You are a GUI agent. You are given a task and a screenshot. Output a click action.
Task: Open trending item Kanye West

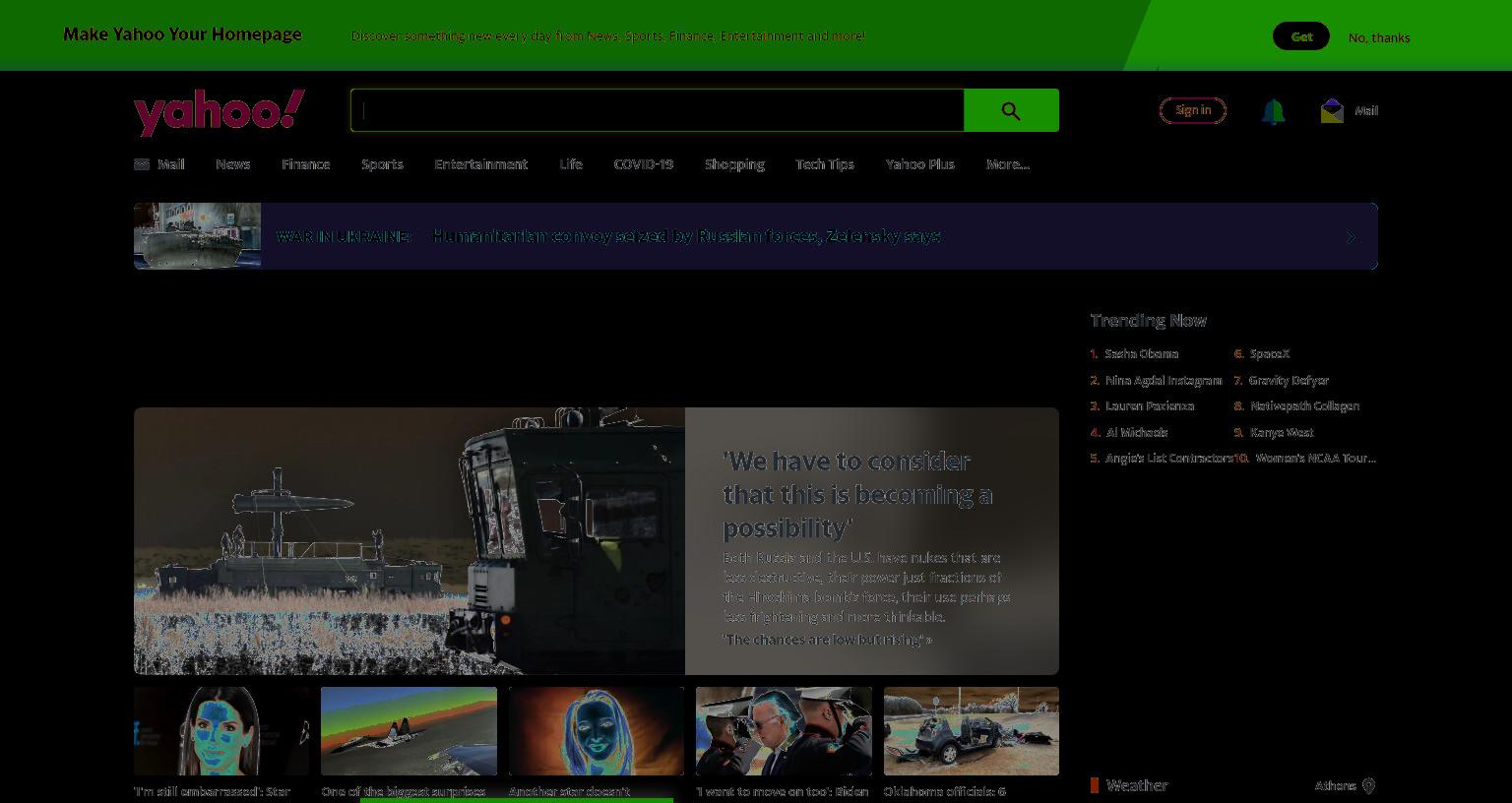point(1282,432)
